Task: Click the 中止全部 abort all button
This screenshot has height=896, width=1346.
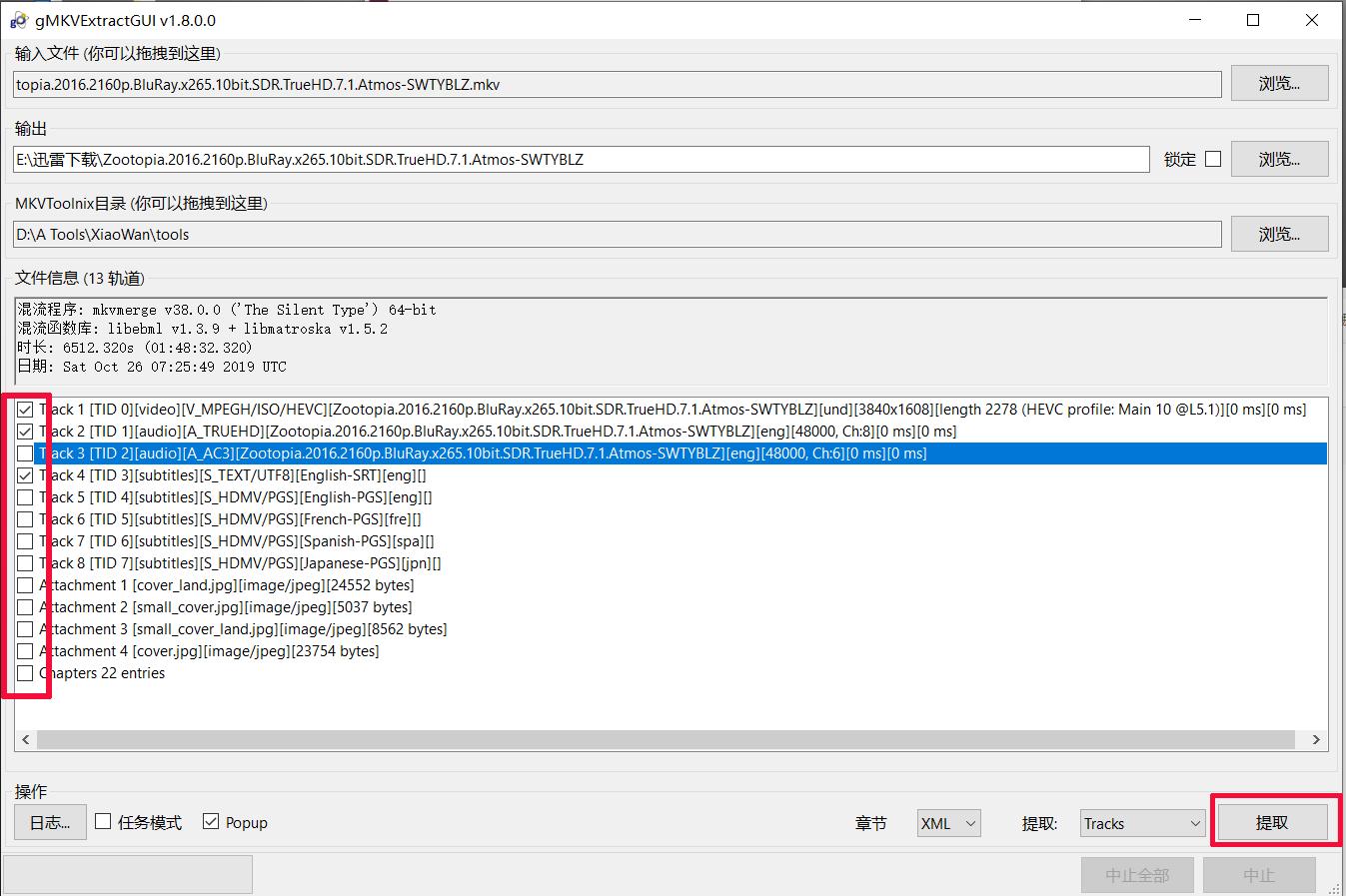Action: [x=1137, y=875]
